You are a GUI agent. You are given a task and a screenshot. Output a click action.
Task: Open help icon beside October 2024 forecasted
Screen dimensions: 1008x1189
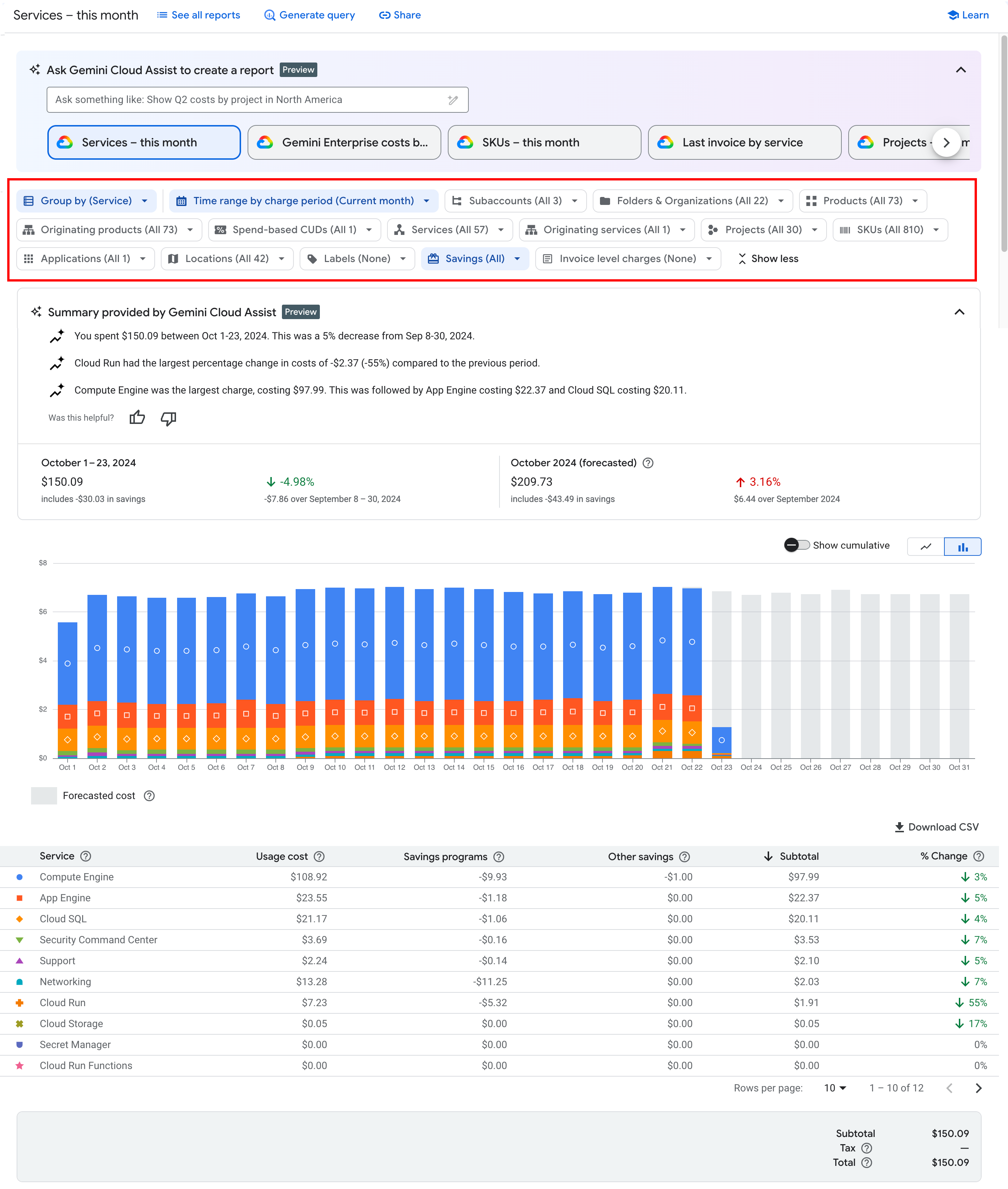pyautogui.click(x=648, y=463)
